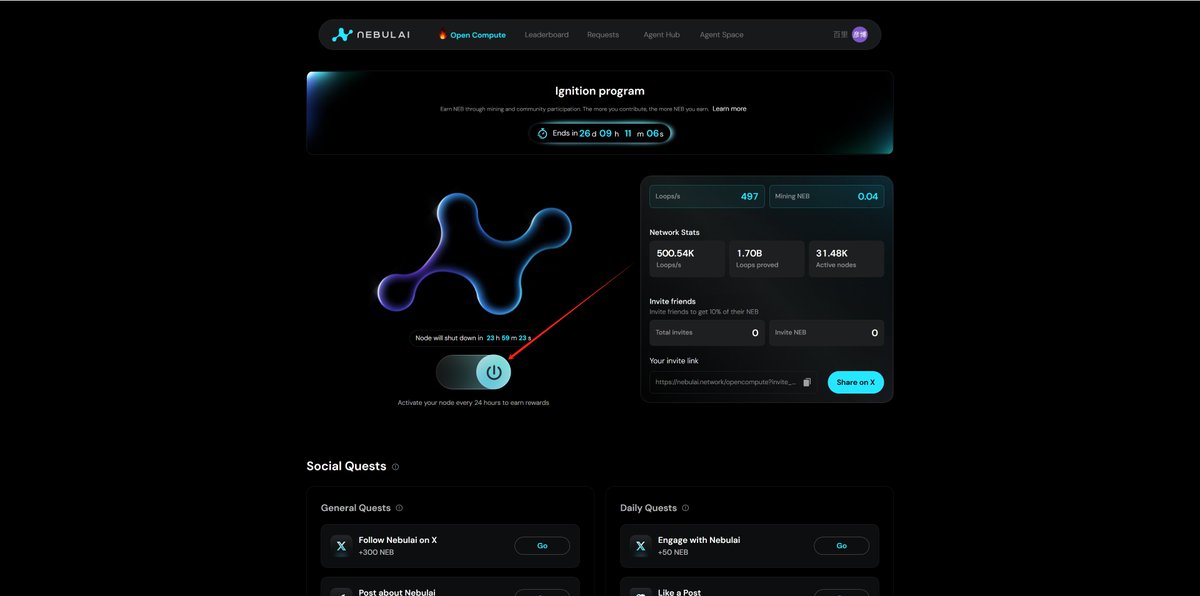
Task: Click the Follow Nebulai on X title
Action: (398, 540)
